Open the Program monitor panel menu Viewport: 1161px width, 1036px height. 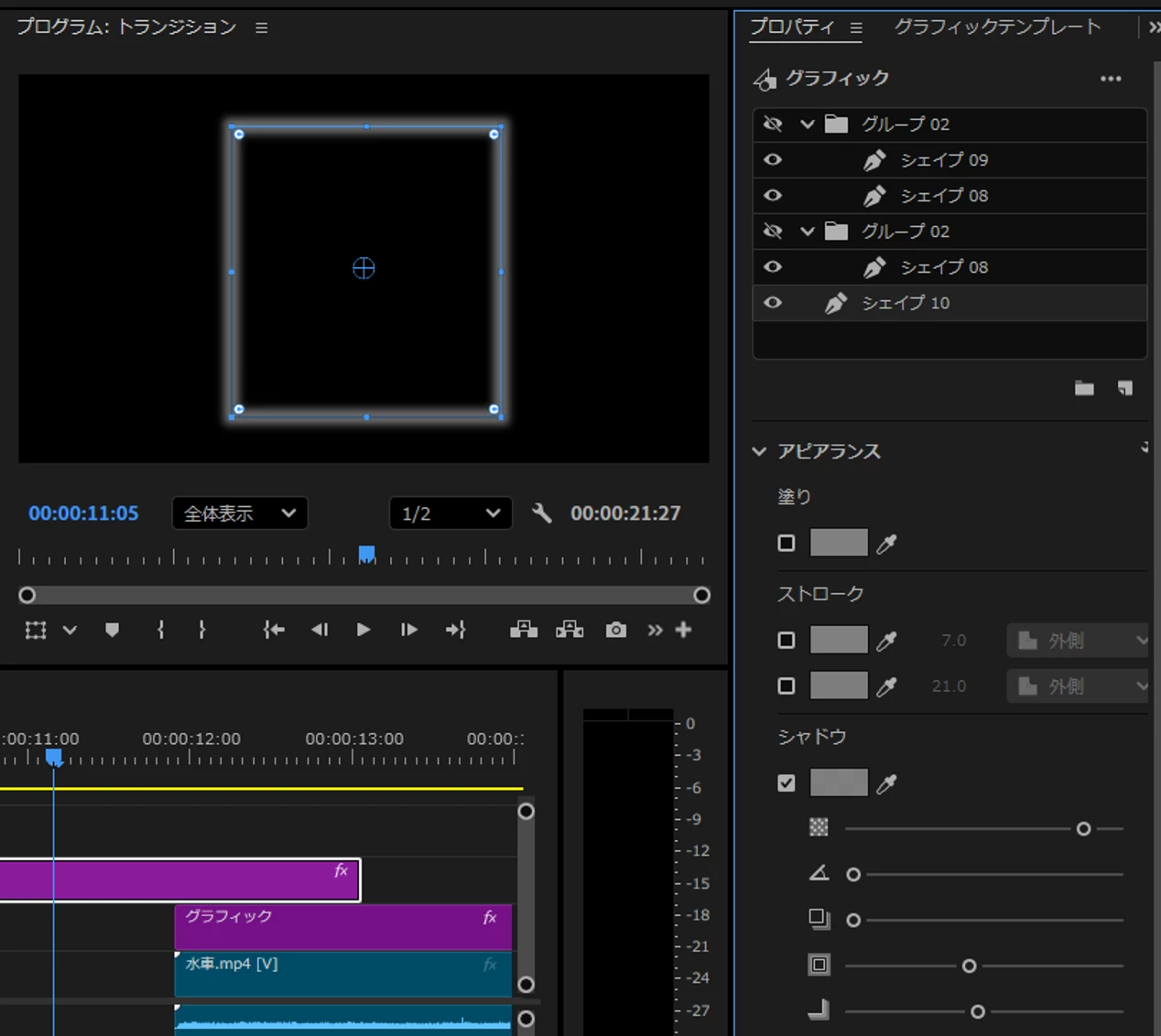click(x=262, y=27)
